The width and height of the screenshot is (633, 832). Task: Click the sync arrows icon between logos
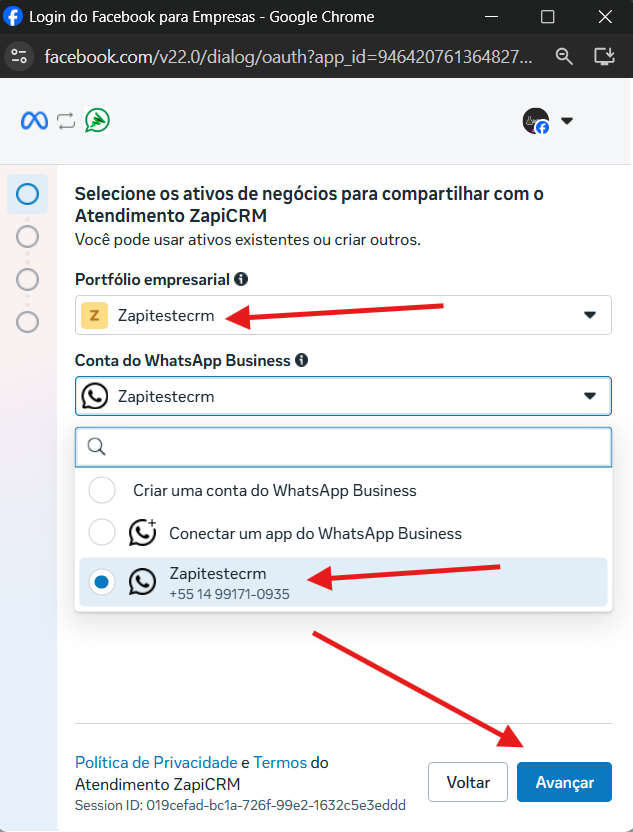[x=66, y=121]
